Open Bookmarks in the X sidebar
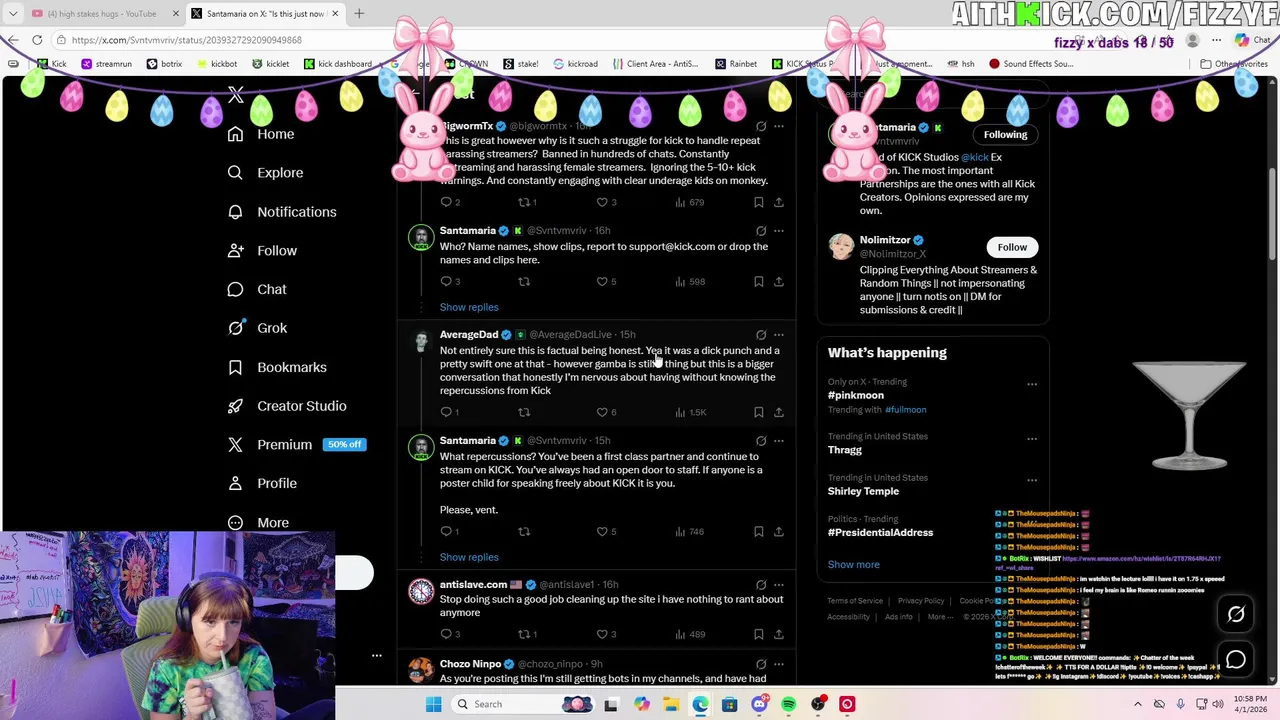The width and height of the screenshot is (1280, 720). point(277,367)
